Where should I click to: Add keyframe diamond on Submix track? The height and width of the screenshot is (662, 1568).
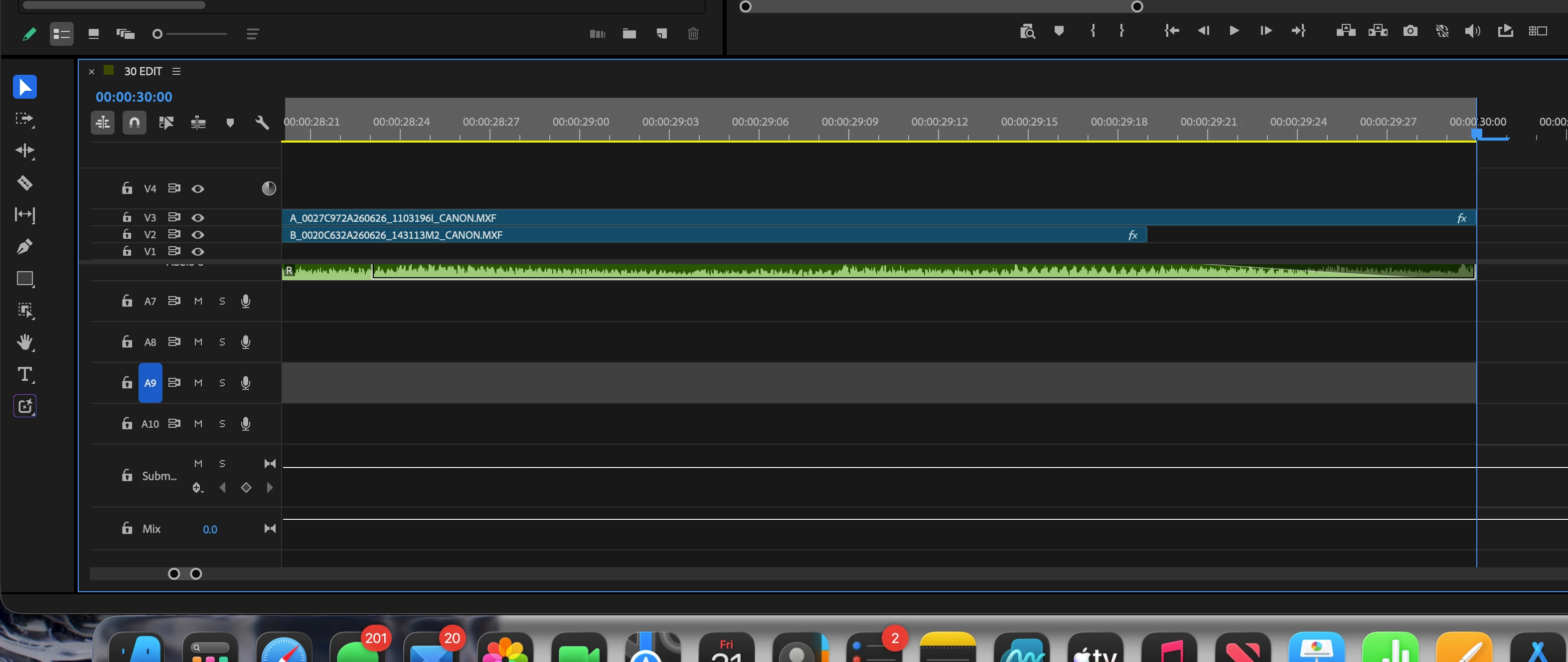pyautogui.click(x=246, y=487)
